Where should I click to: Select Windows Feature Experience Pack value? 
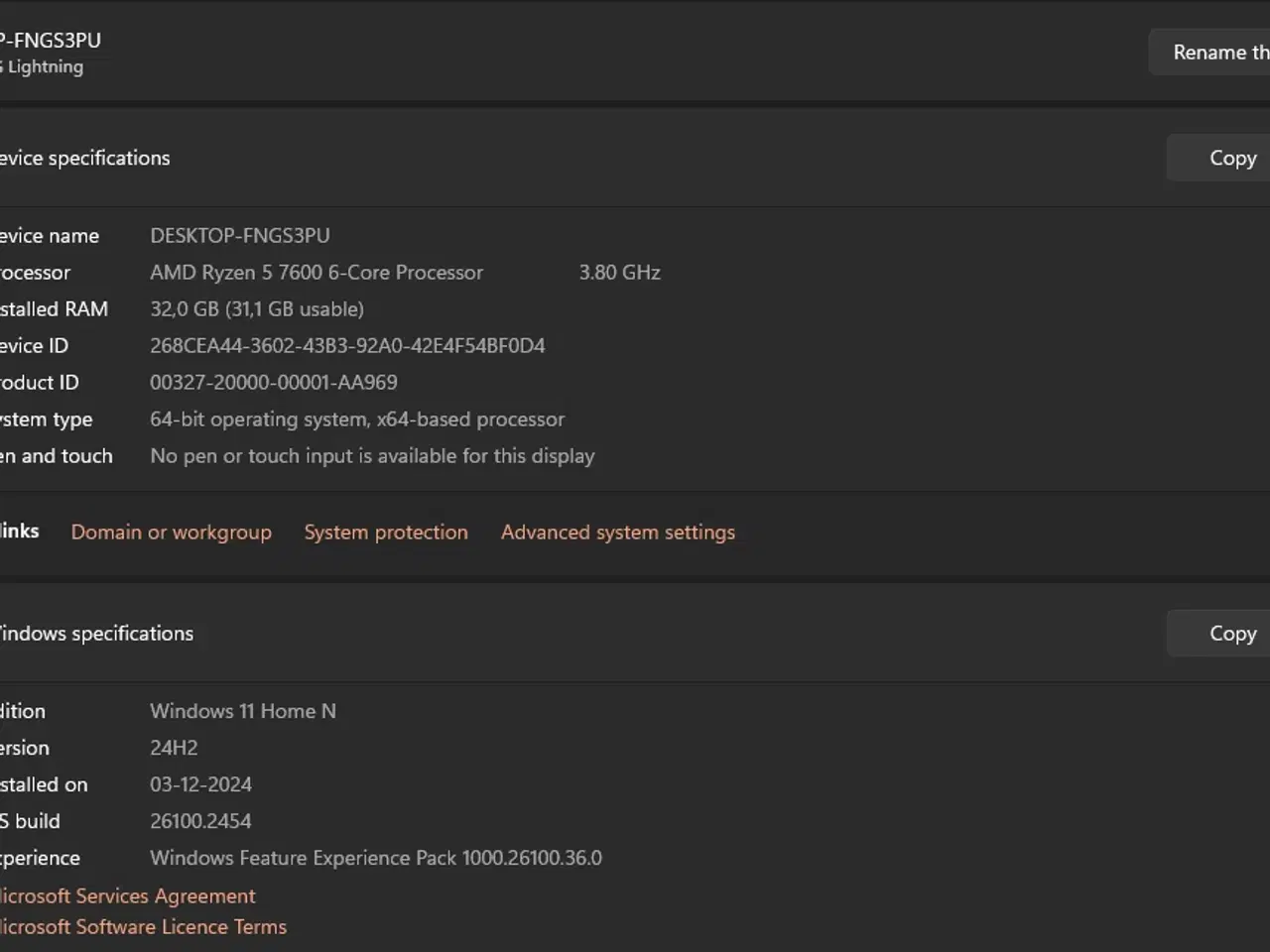coord(376,858)
